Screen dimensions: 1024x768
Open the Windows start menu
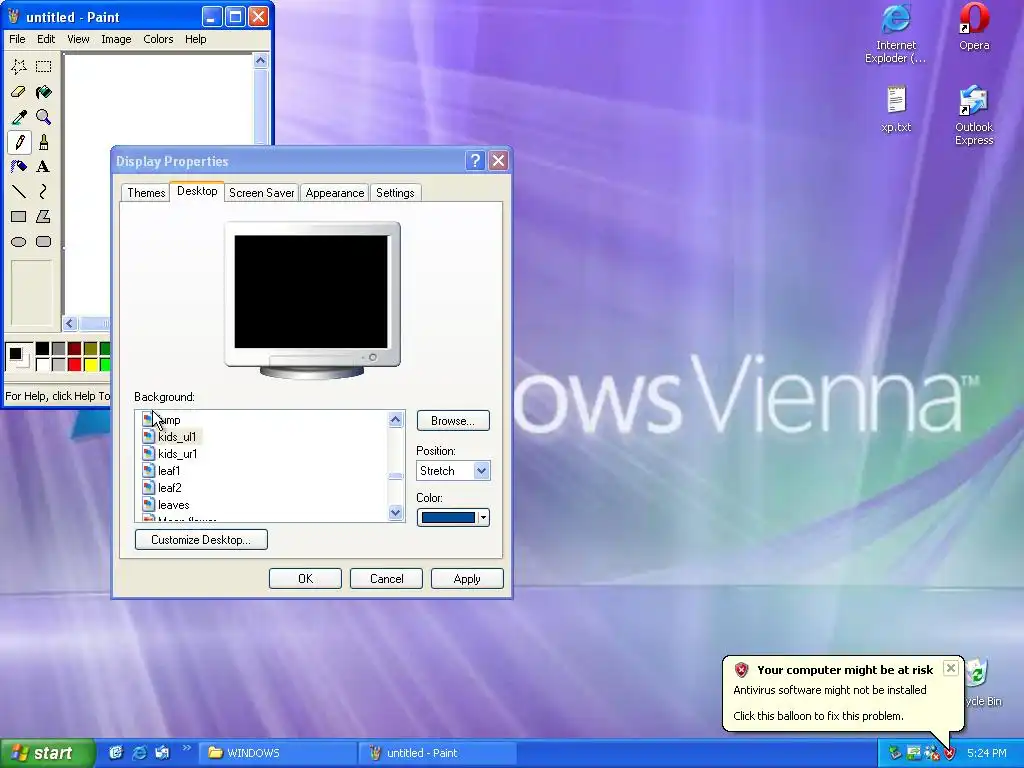[x=47, y=753]
